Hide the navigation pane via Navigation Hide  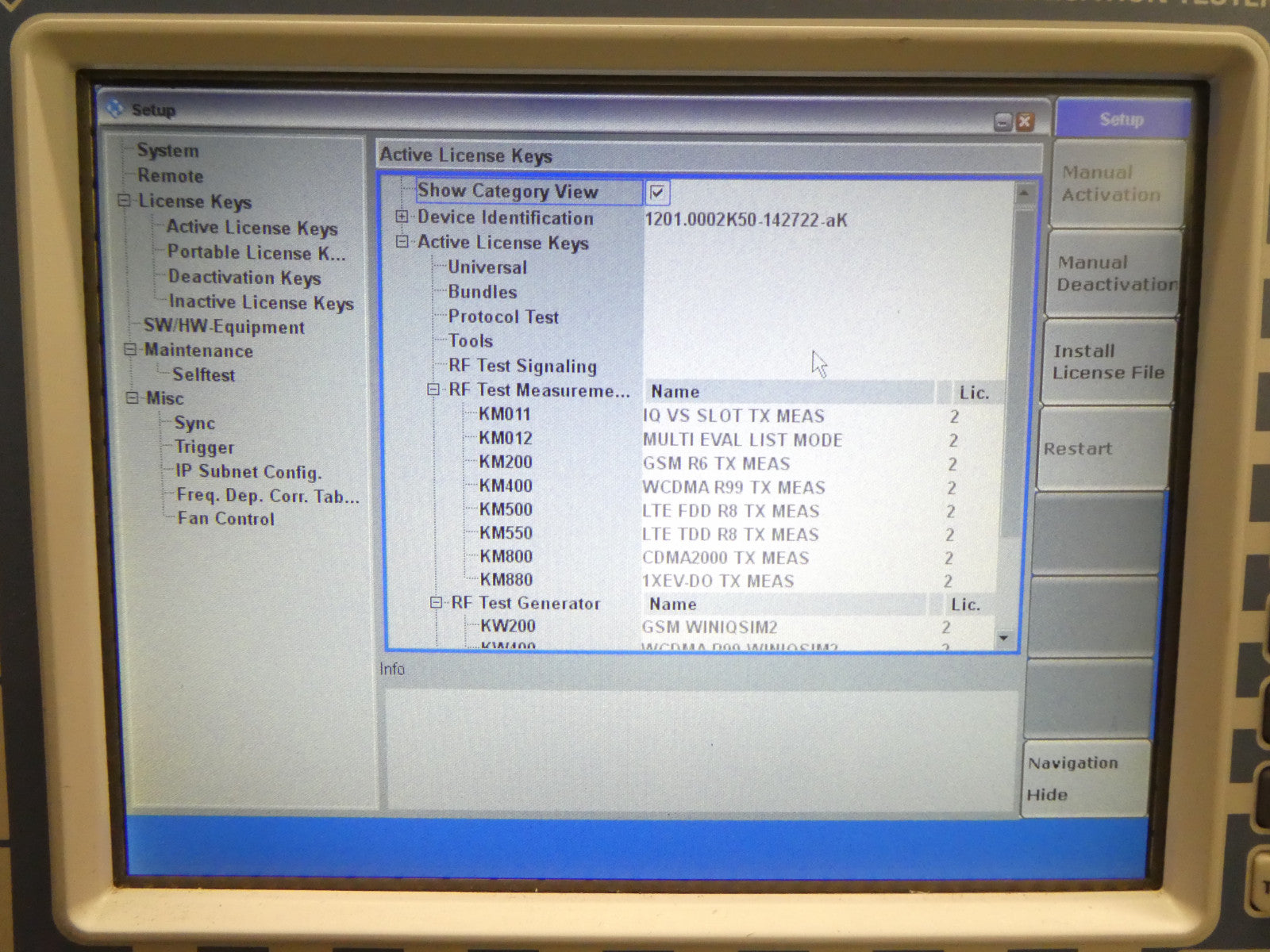point(1084,778)
